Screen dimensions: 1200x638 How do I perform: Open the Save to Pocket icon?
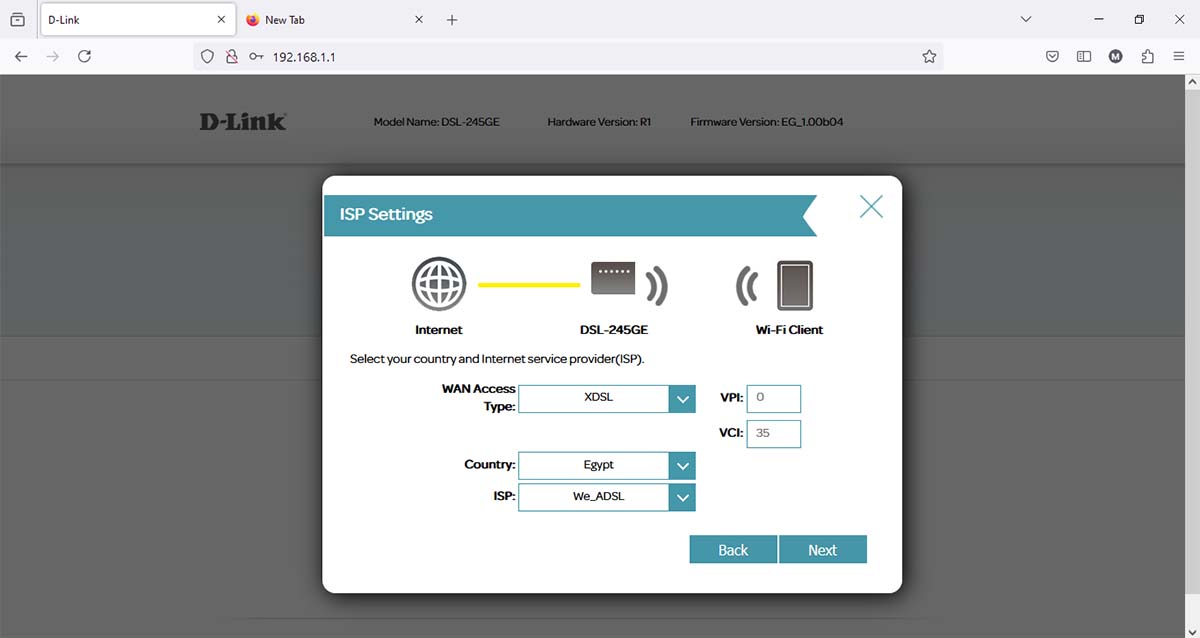pyautogui.click(x=1053, y=57)
